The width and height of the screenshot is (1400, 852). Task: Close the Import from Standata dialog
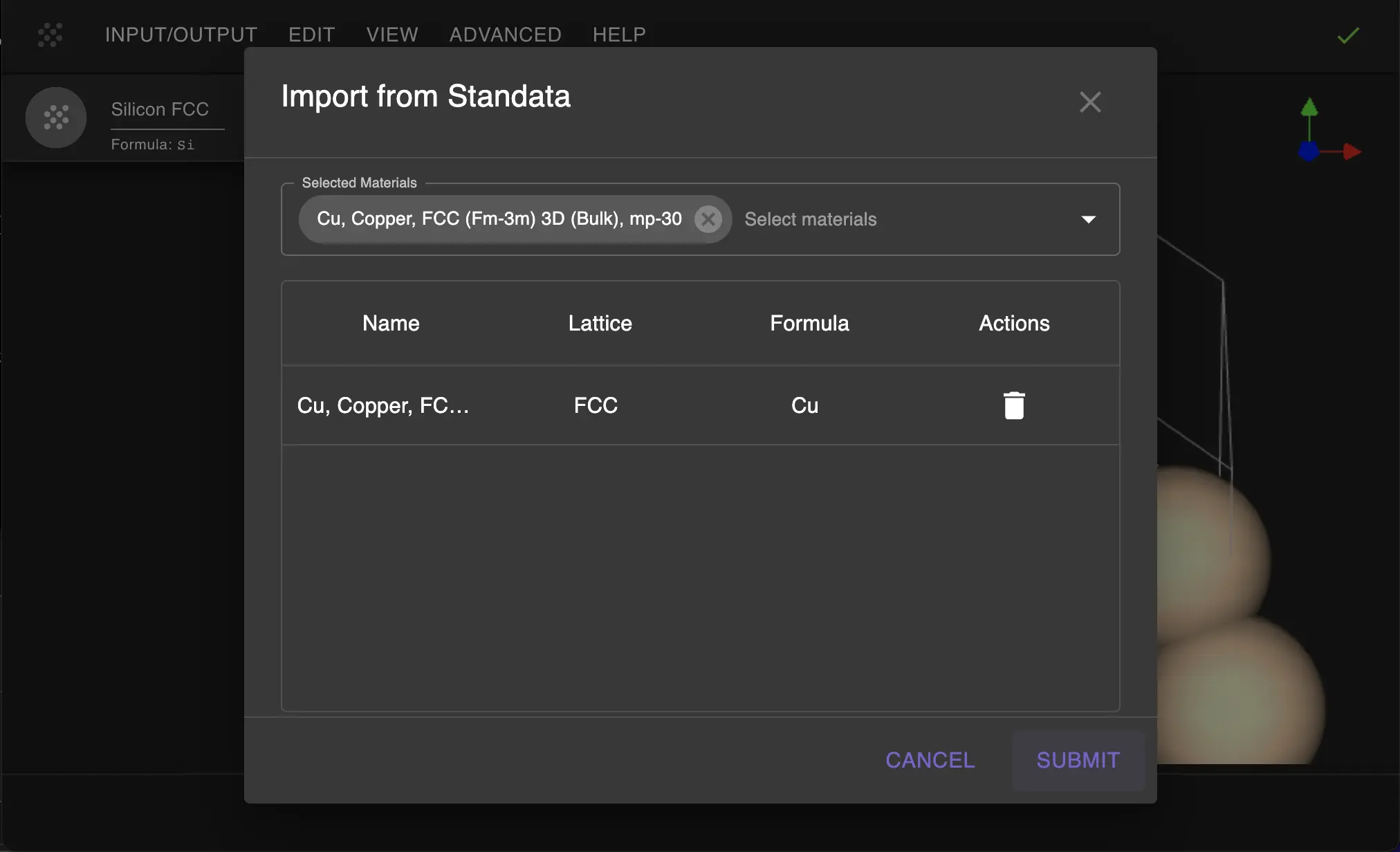(x=1089, y=102)
